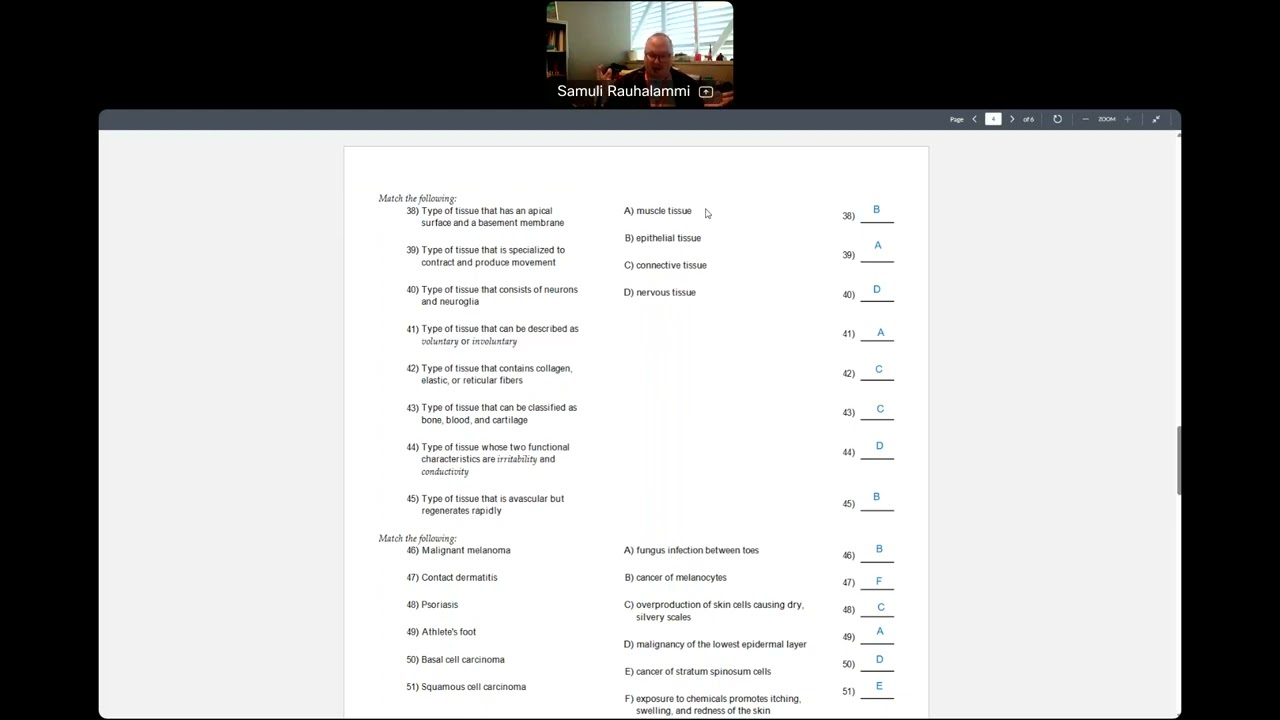Click answer blank 50 showing D
Screen dimensions: 1280x720
pos(877,661)
